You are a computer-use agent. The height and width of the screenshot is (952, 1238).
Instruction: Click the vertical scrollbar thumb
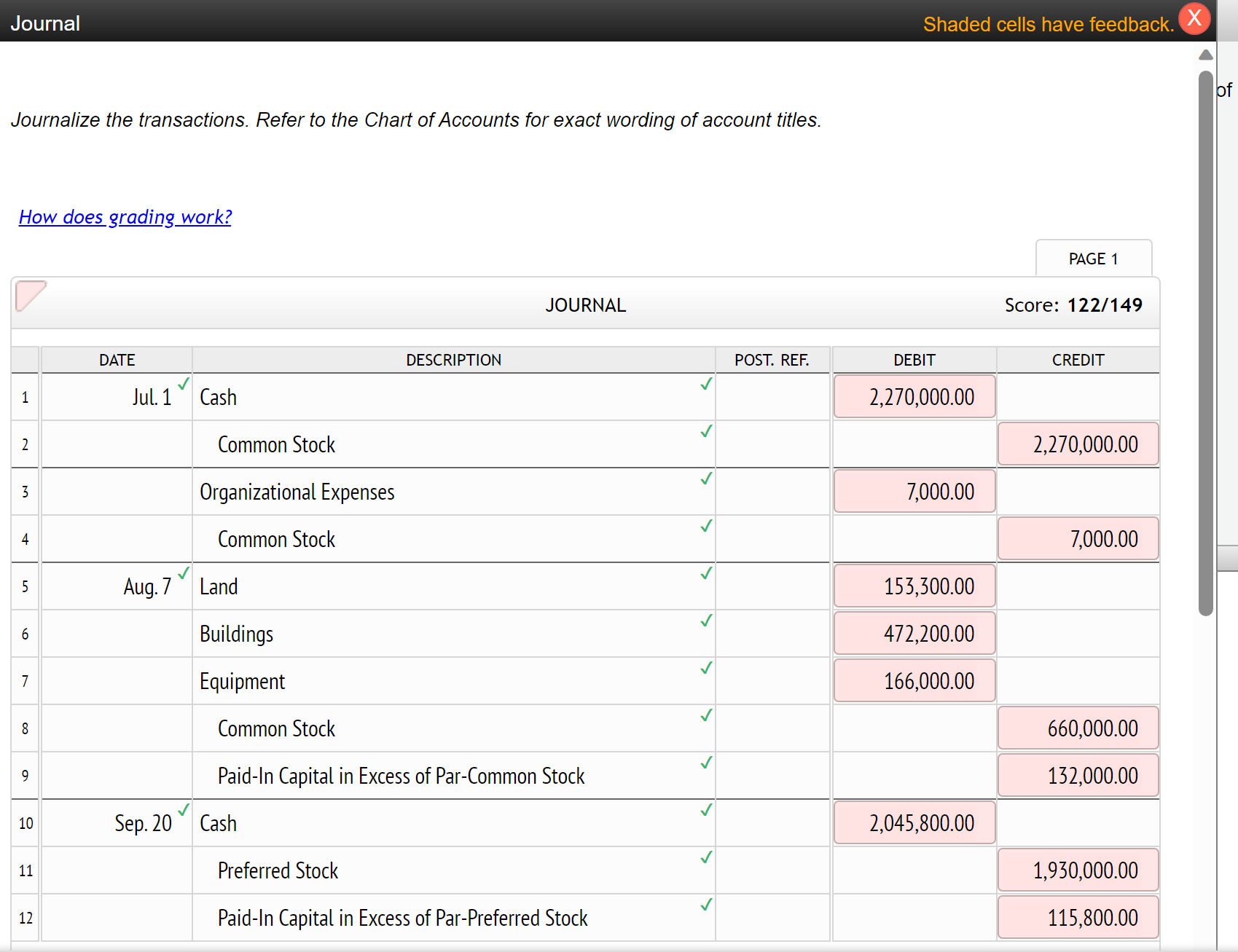[1206, 342]
